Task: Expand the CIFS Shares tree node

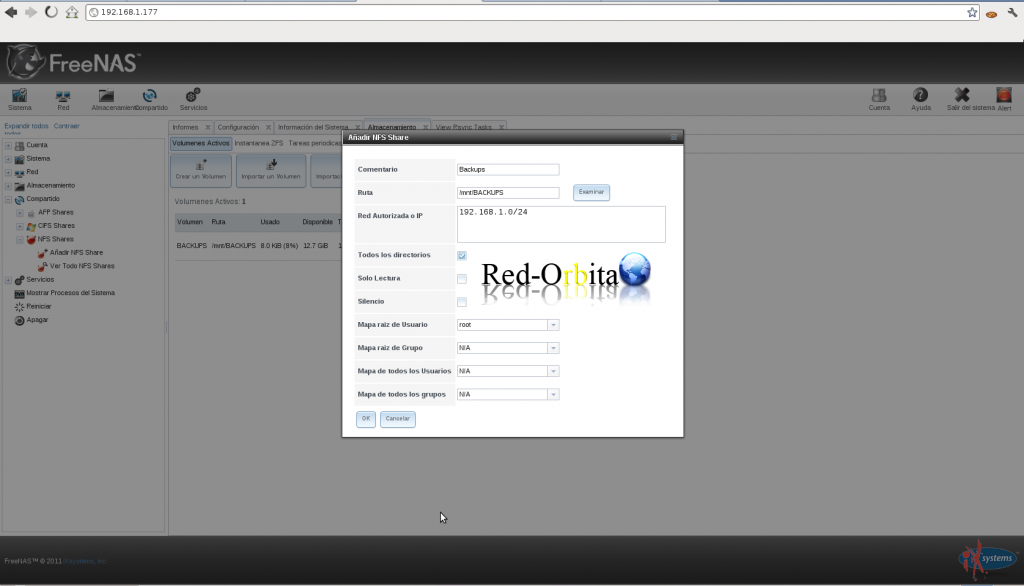Action: (x=20, y=226)
